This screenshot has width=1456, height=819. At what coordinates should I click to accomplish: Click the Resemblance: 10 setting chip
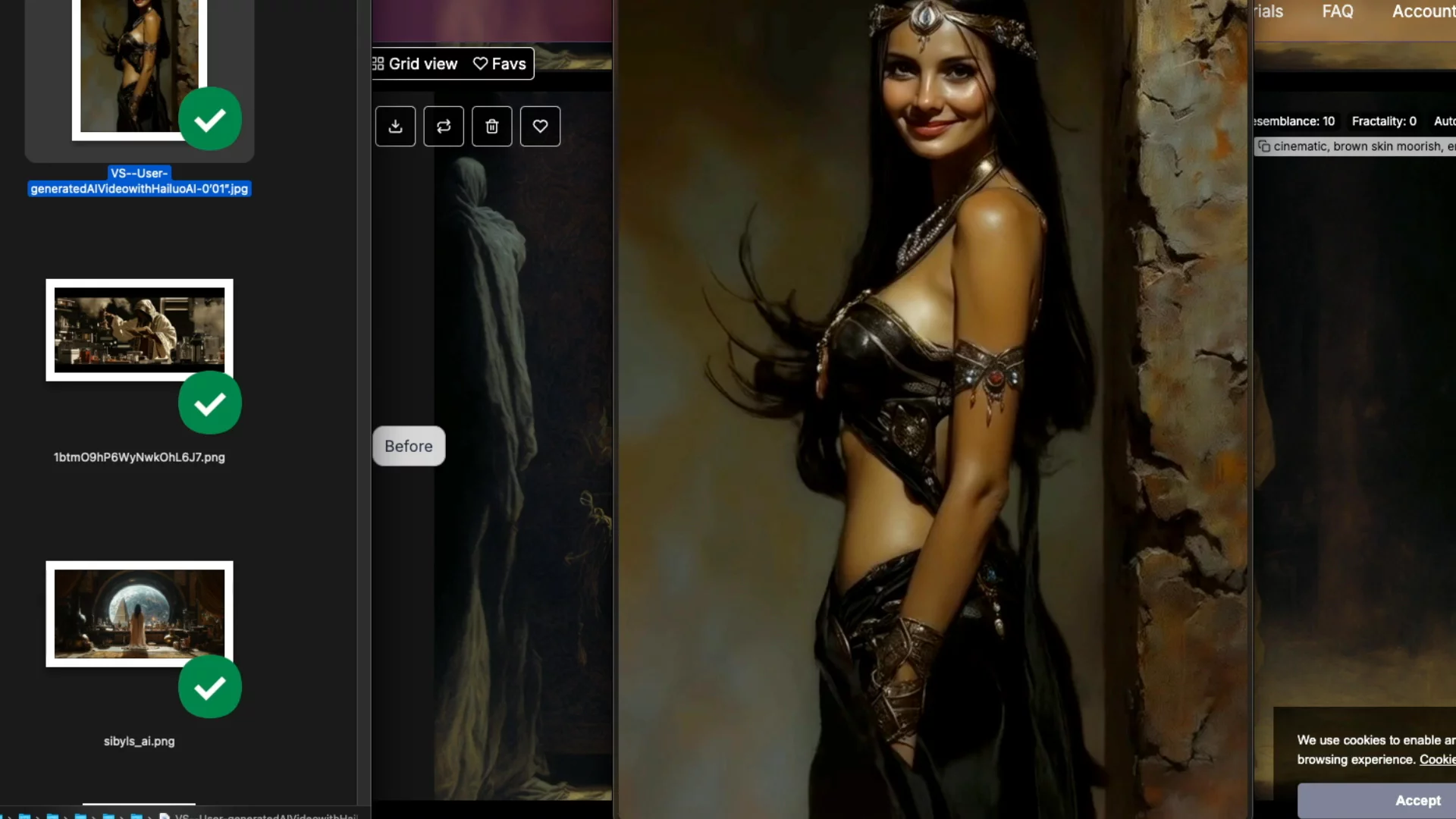point(1294,121)
